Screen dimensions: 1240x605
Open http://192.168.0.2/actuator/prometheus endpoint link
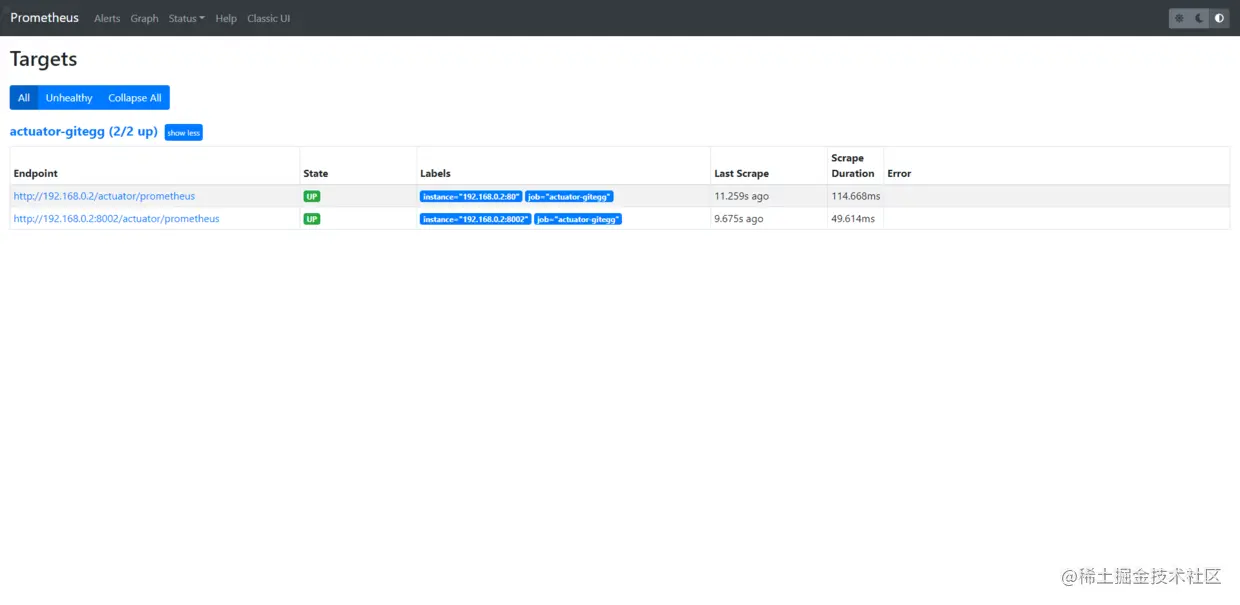click(x=104, y=196)
